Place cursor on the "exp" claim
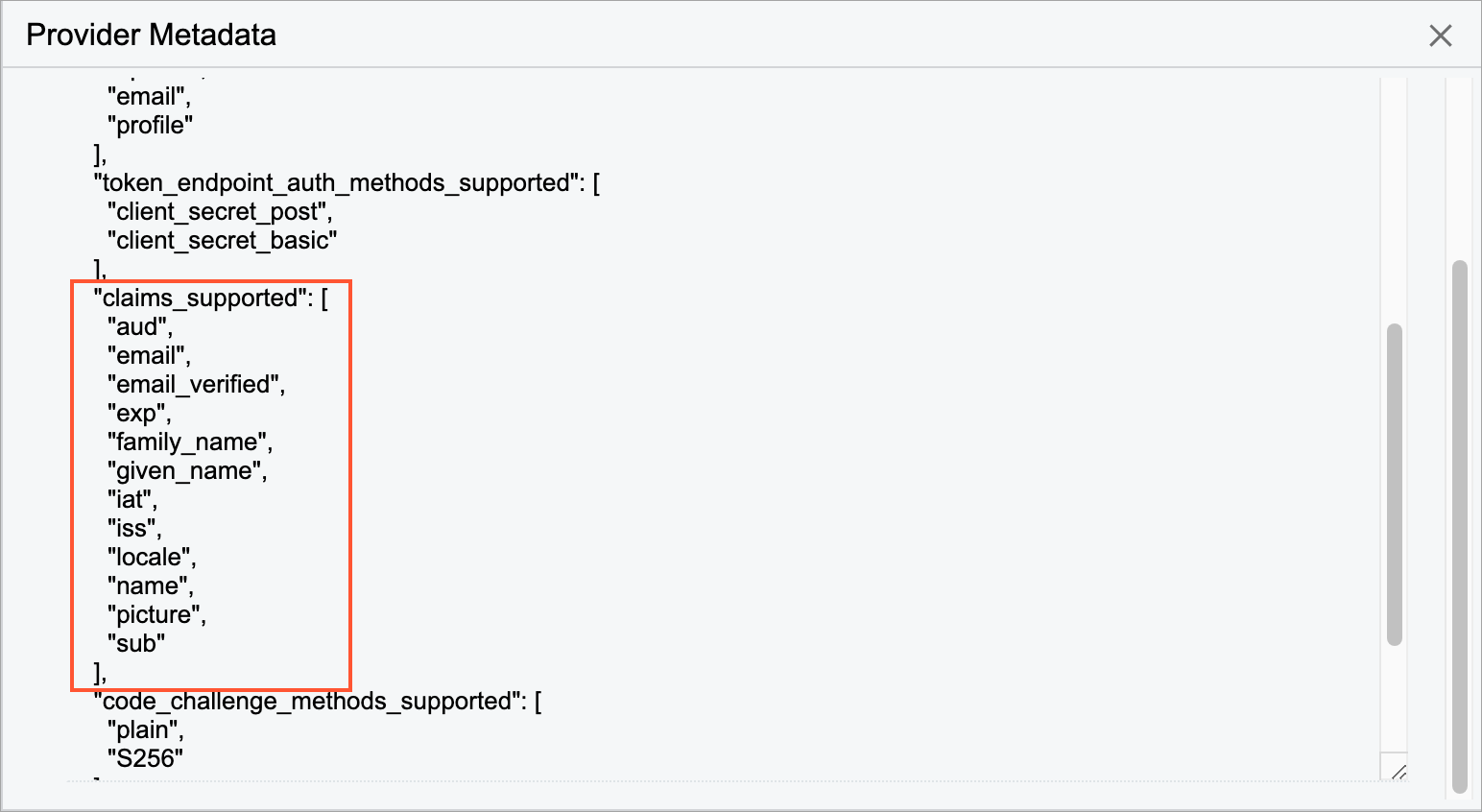Image resolution: width=1482 pixels, height=812 pixels. (137, 414)
